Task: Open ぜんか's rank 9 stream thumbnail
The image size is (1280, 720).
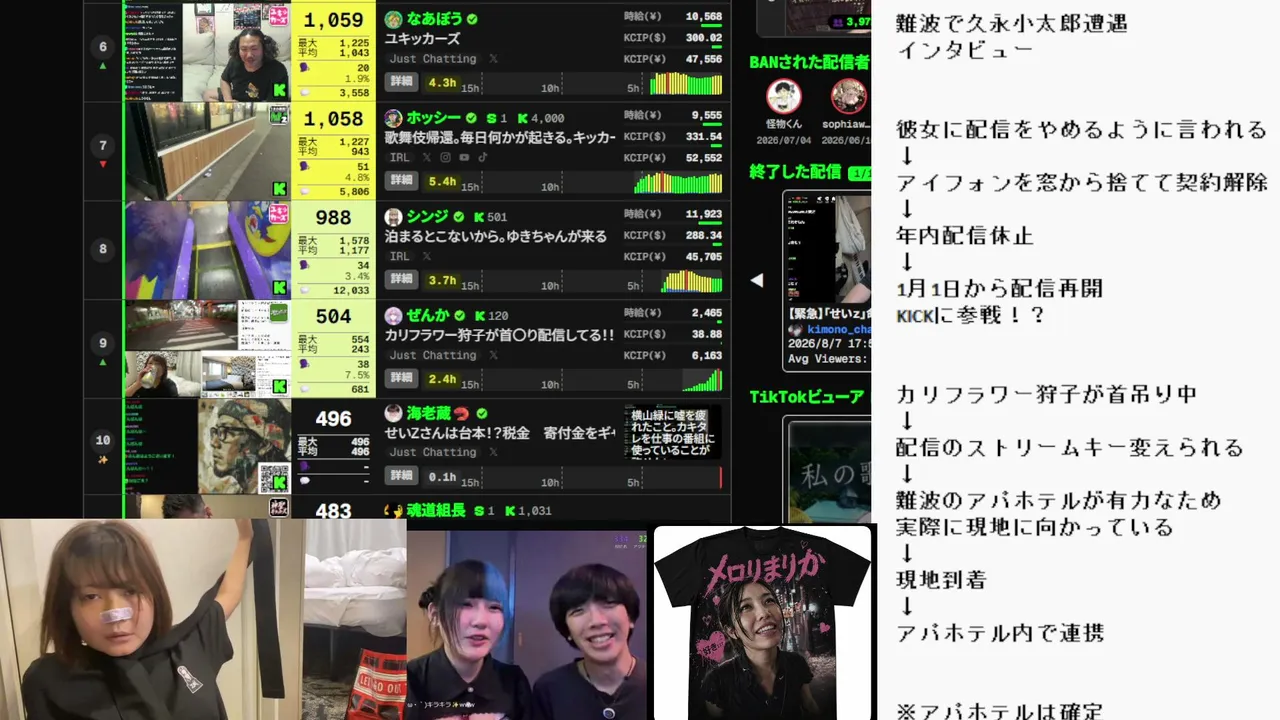Action: [x=207, y=348]
